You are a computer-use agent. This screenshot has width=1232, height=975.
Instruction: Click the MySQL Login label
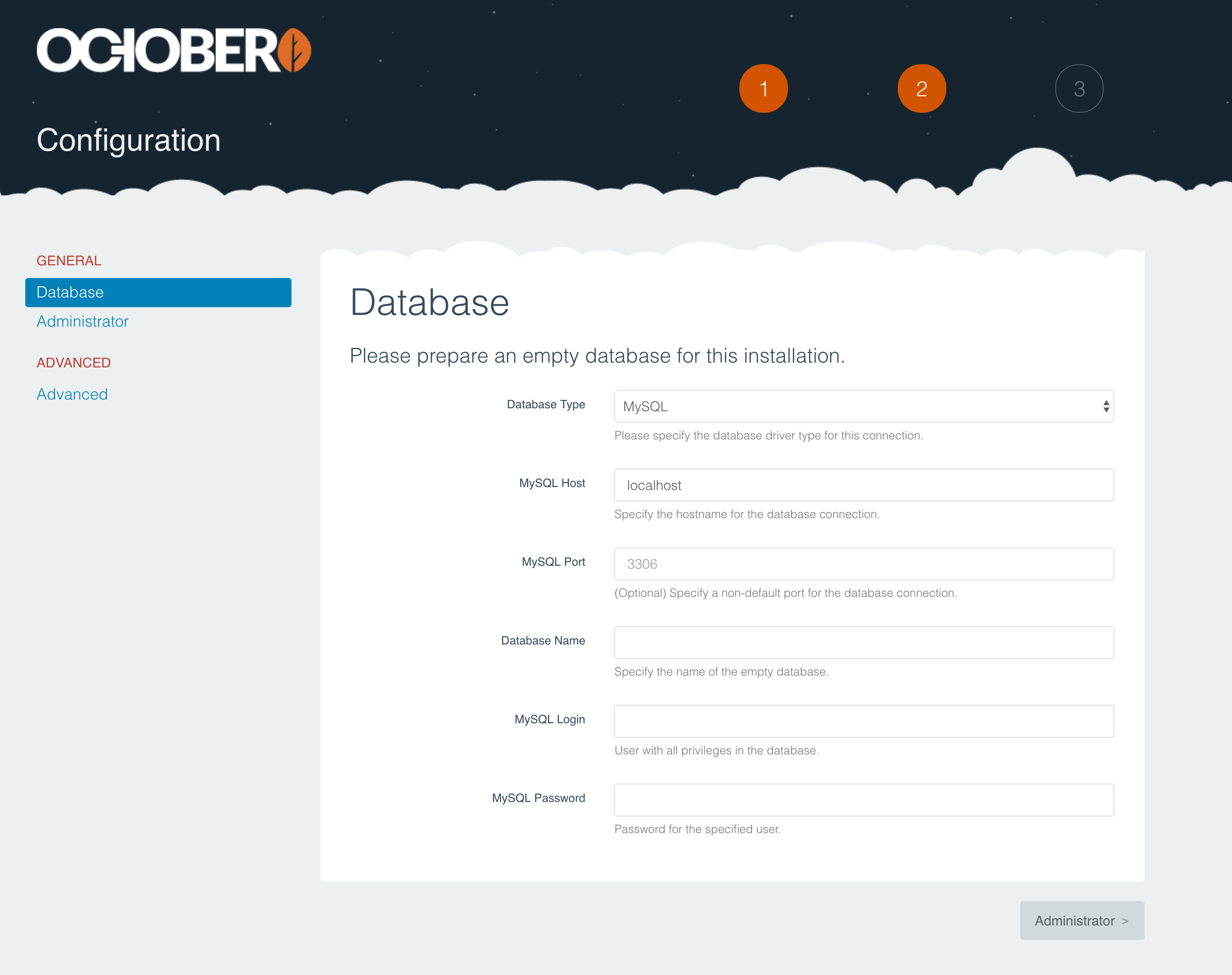click(x=549, y=719)
